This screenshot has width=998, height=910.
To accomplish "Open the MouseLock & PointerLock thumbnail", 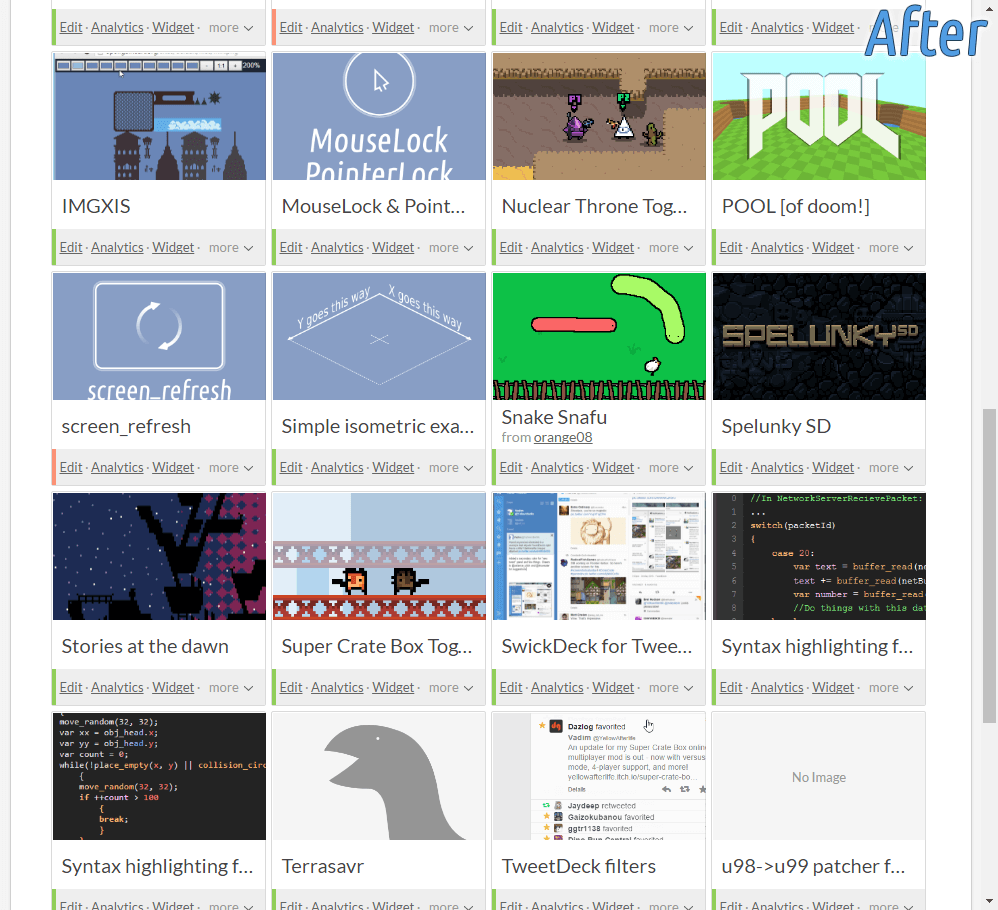I will tap(378, 116).
